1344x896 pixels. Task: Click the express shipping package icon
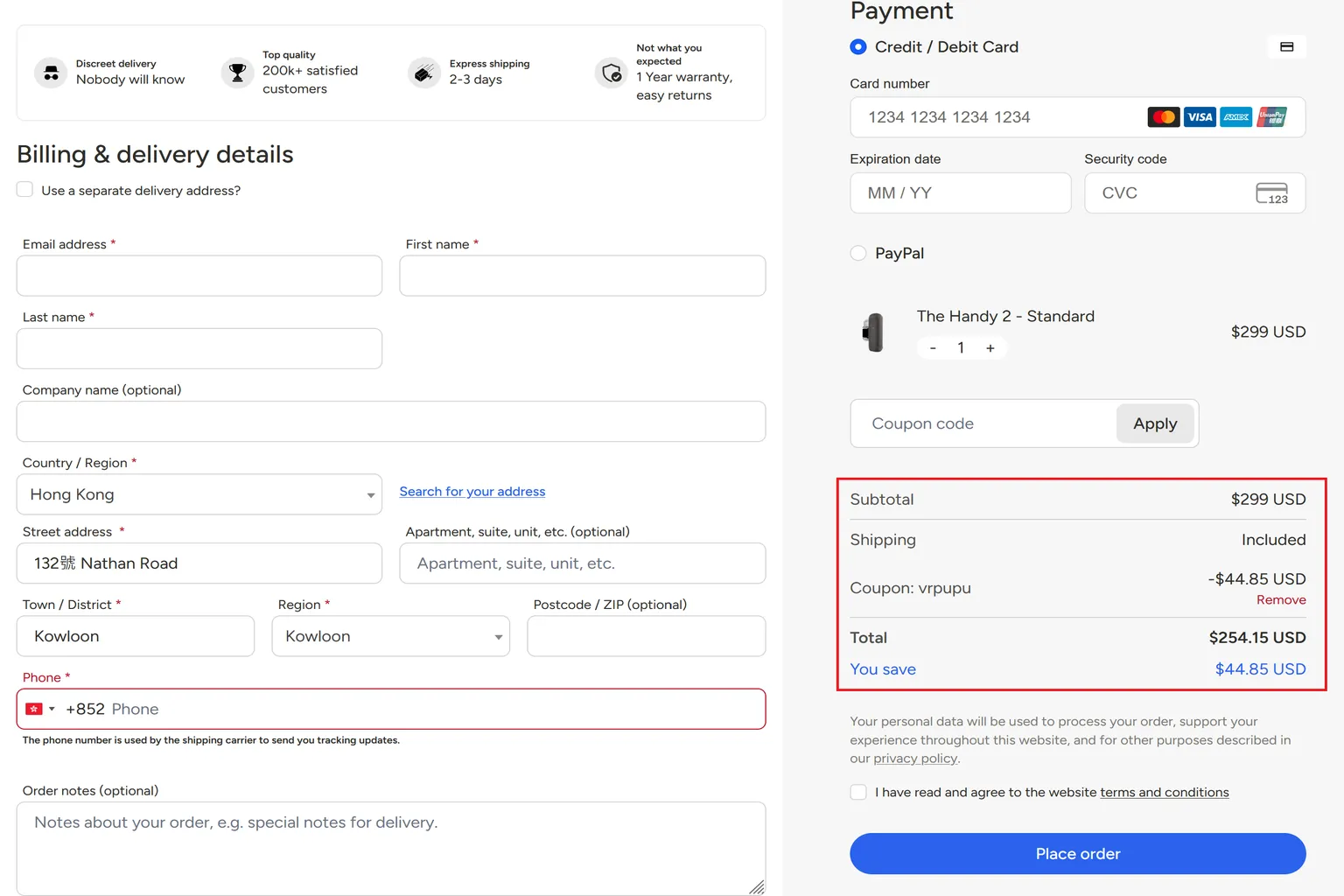(424, 73)
